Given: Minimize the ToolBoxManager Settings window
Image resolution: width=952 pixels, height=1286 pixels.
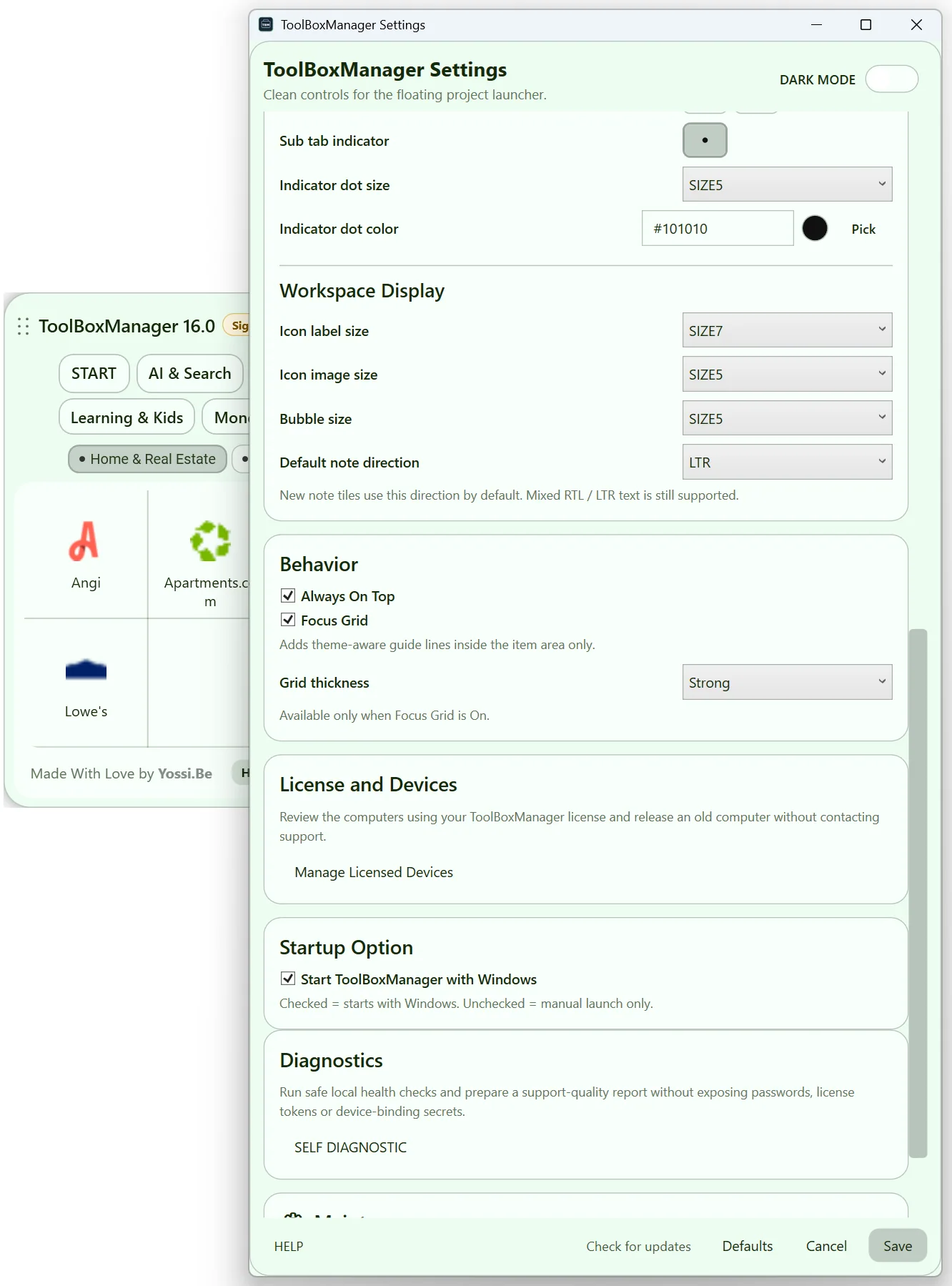Looking at the screenshot, I should click(816, 25).
